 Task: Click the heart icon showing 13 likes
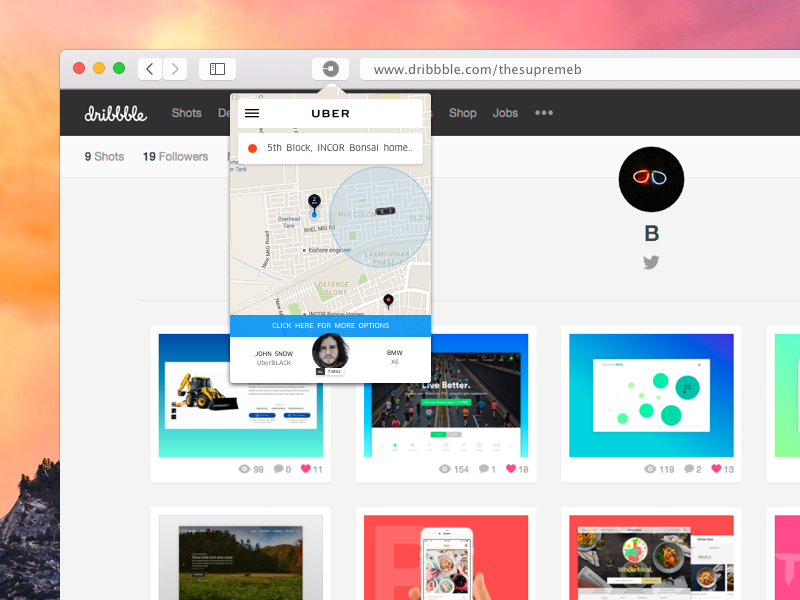coord(716,468)
